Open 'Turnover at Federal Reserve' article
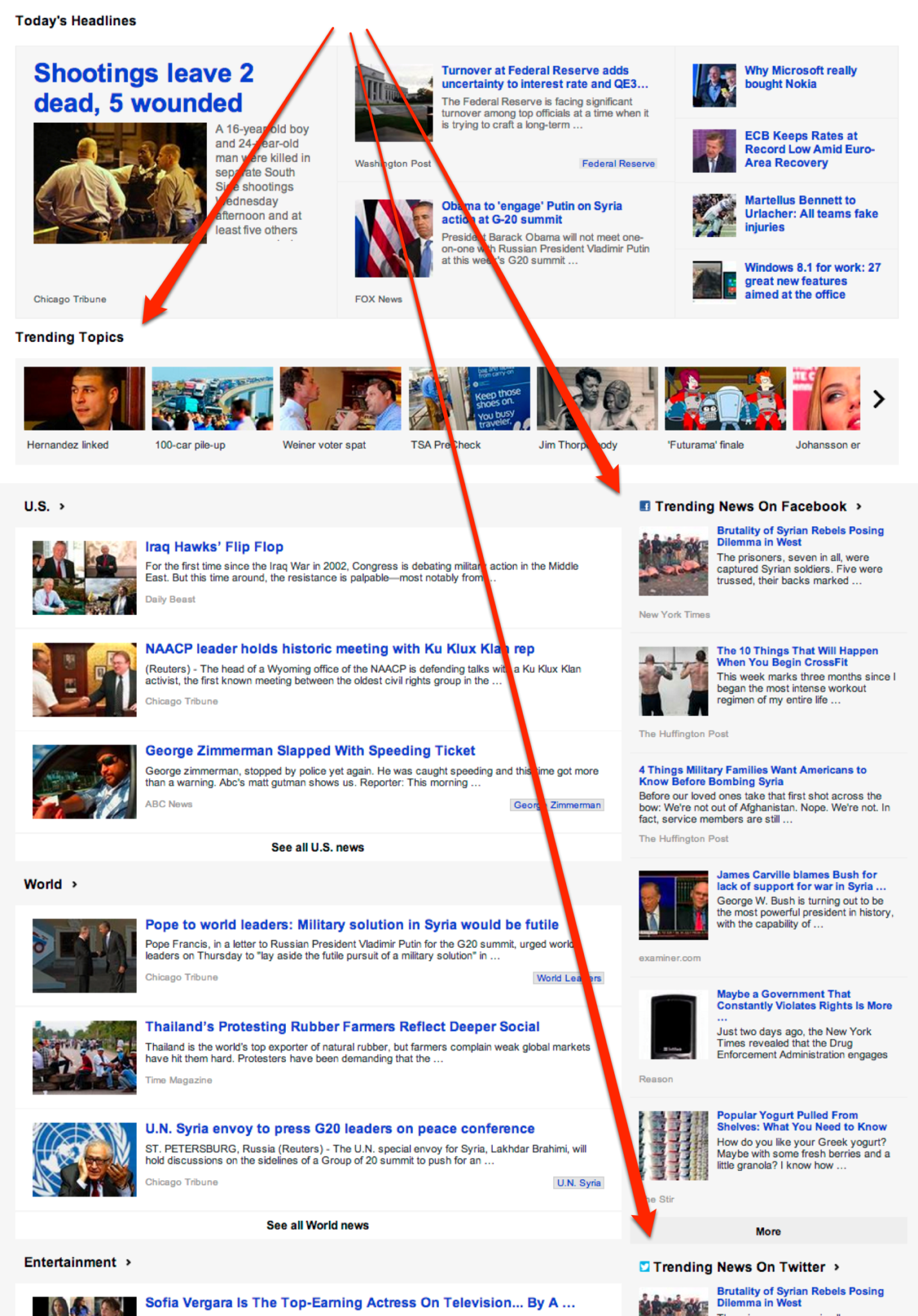Screen dimensions: 918x1316 coord(544,77)
